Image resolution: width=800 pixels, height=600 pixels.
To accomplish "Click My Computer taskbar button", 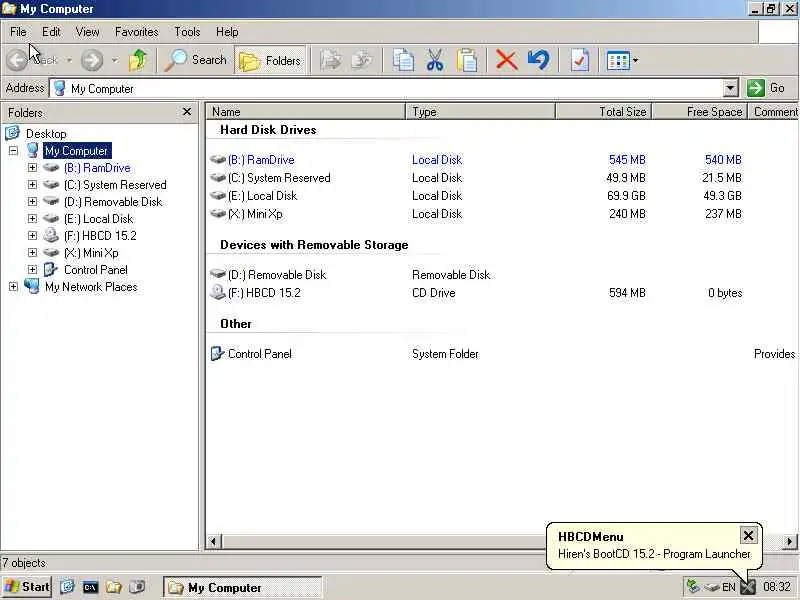I will (242, 587).
